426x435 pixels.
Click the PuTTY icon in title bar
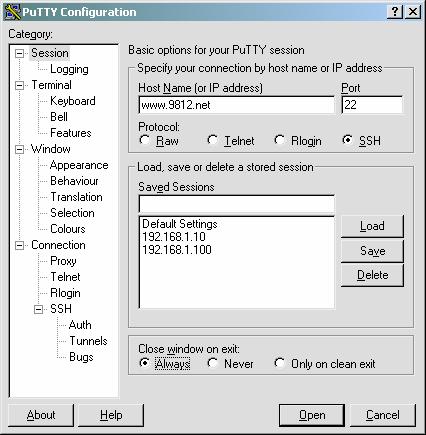tap(13, 12)
